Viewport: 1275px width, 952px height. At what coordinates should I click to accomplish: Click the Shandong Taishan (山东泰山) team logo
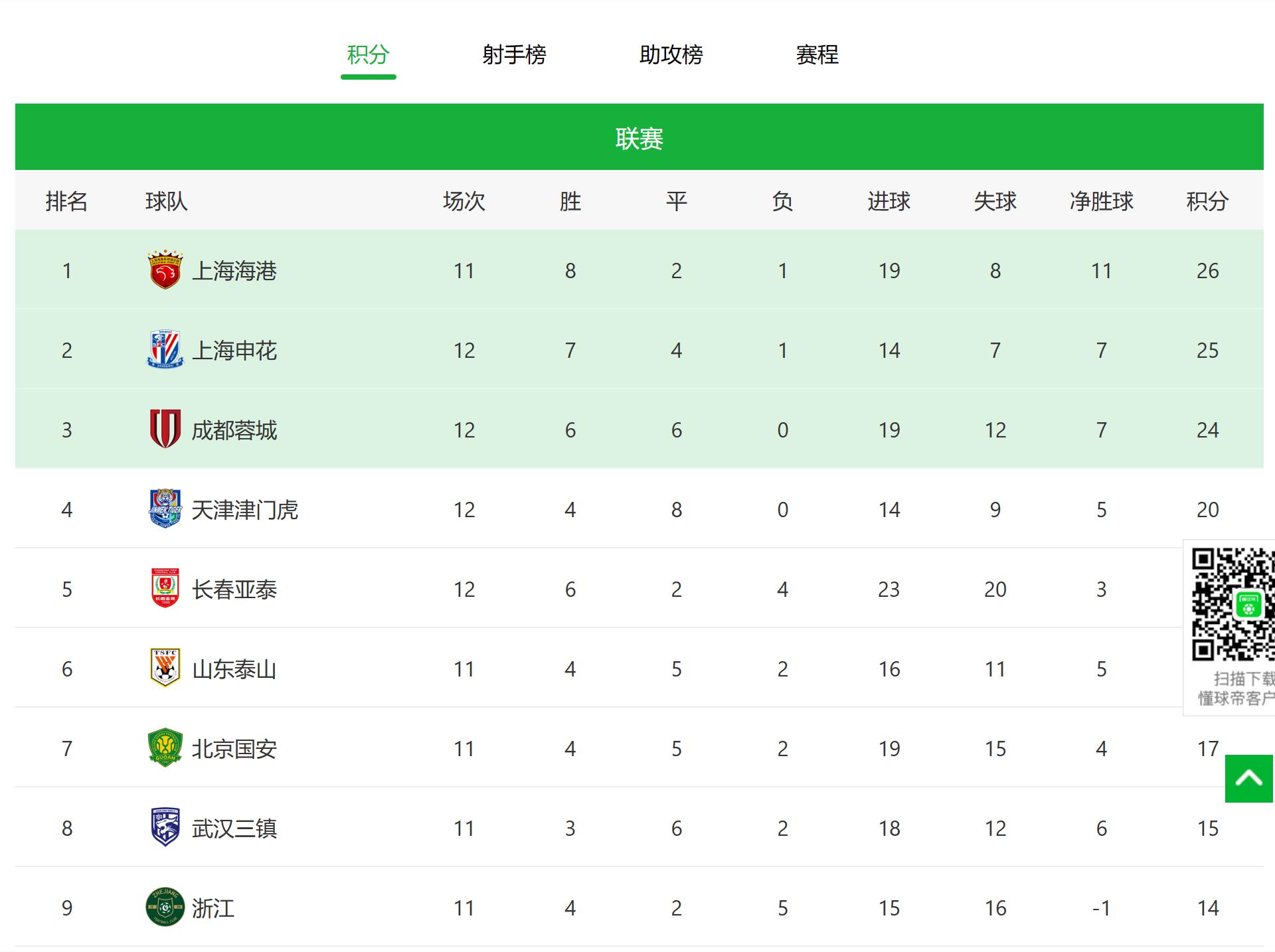[165, 668]
